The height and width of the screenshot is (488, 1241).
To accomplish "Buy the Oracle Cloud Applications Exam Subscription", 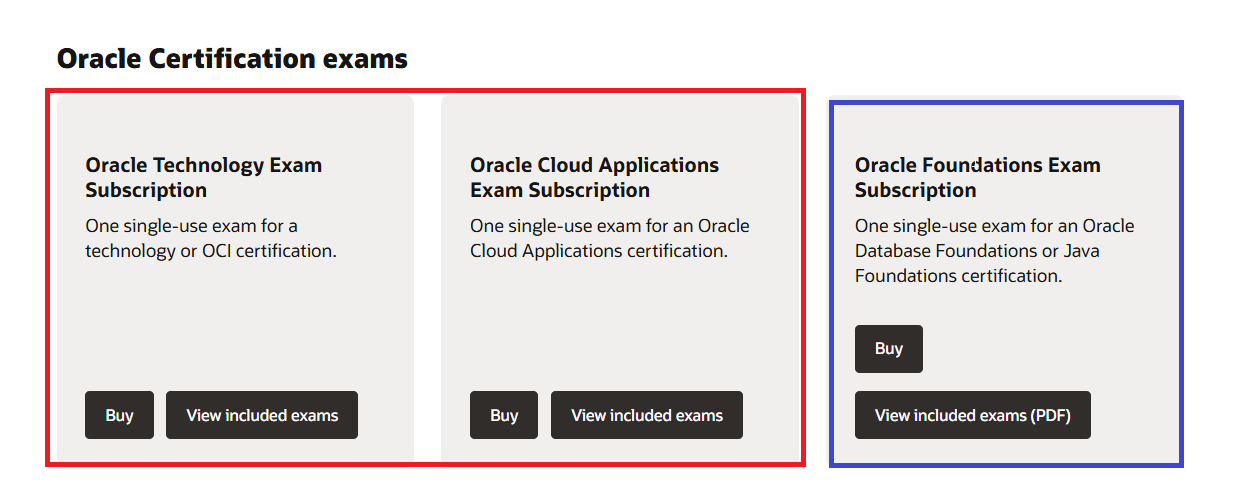I will [x=504, y=415].
